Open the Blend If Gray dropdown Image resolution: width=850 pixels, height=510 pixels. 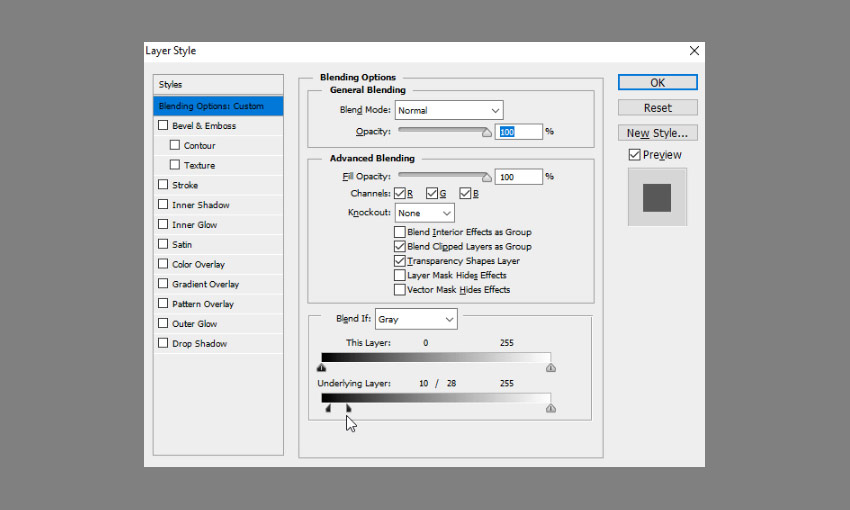[416, 319]
